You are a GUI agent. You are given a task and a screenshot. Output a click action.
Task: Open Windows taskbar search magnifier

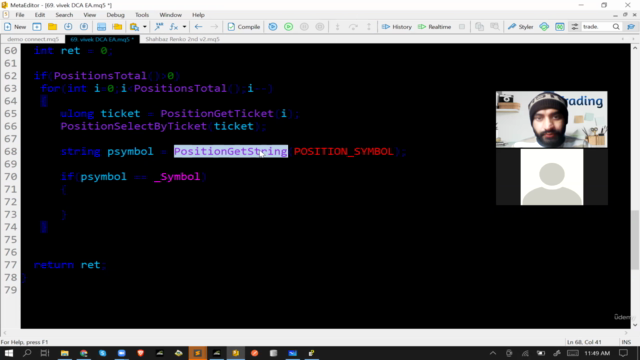pyautogui.click(x=27, y=353)
